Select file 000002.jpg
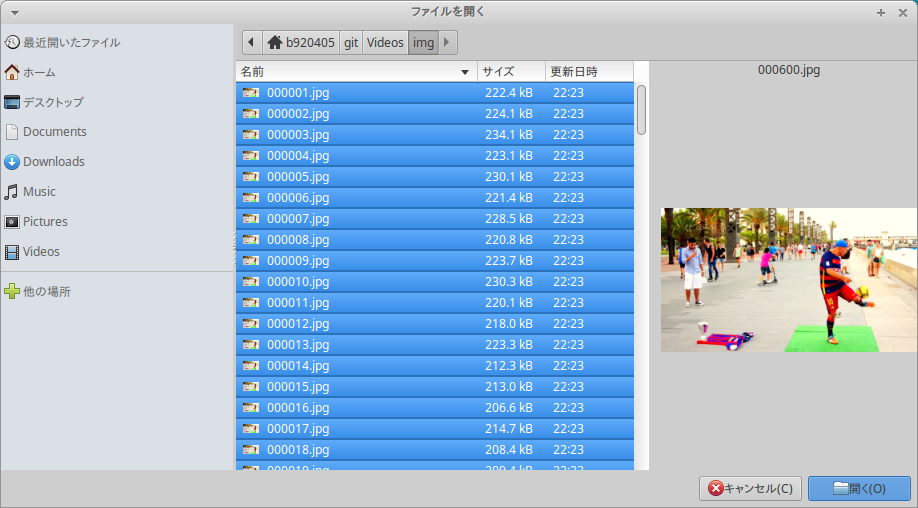Image resolution: width=918 pixels, height=508 pixels. [435, 114]
